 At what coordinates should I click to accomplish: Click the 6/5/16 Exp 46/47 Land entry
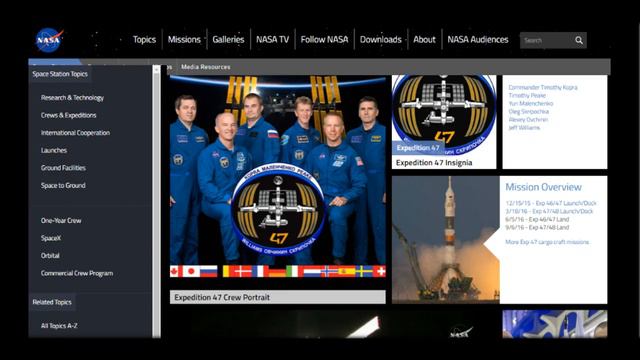pyautogui.click(x=537, y=220)
